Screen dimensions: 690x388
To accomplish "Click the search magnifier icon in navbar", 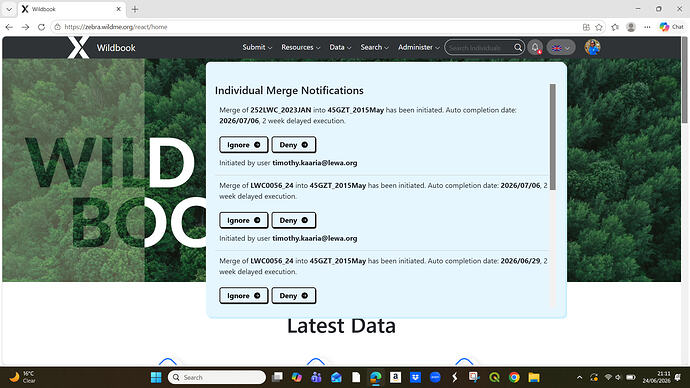I will (x=518, y=47).
